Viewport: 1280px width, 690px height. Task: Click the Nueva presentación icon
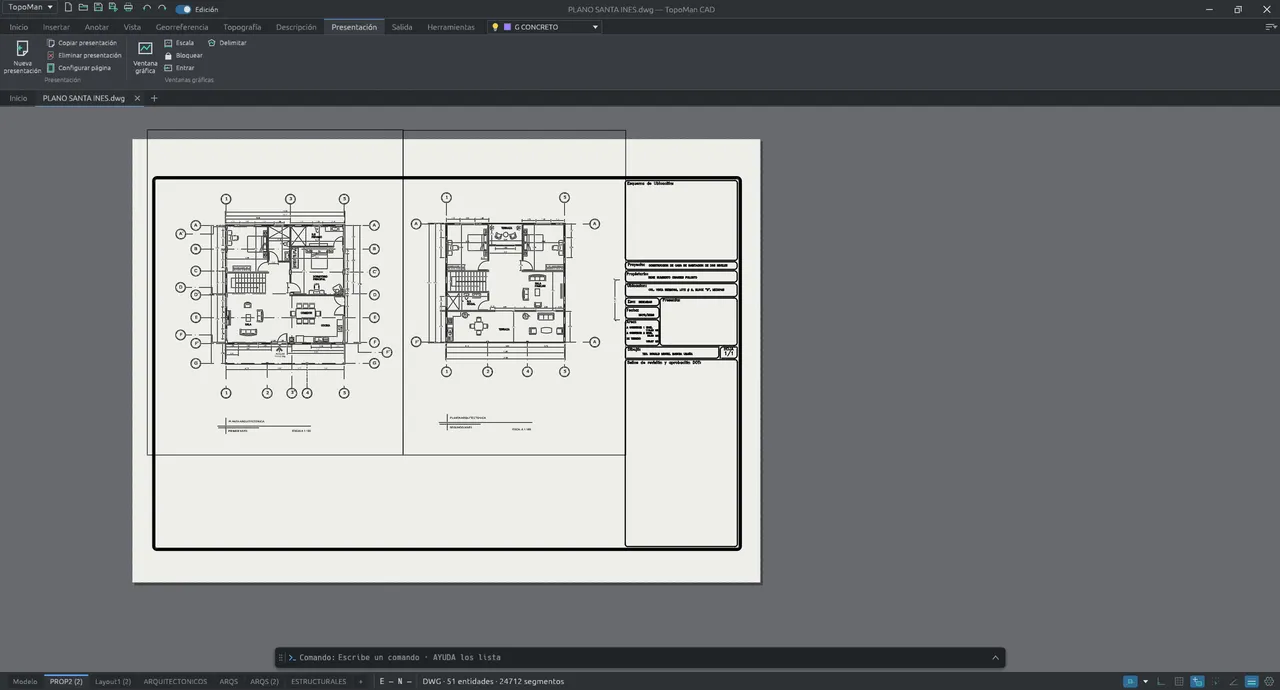[x=22, y=48]
